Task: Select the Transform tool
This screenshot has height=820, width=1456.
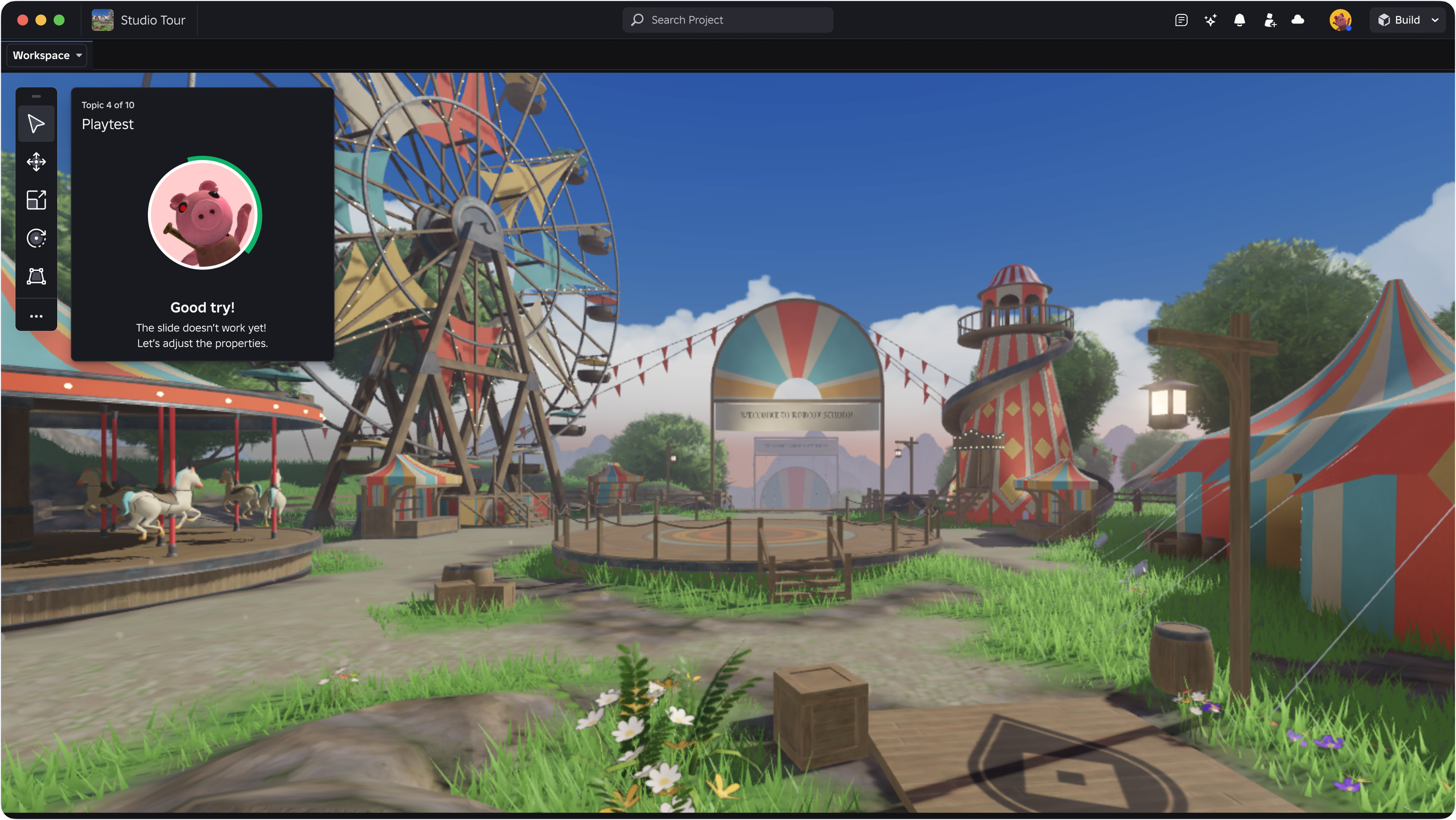Action: point(36,276)
